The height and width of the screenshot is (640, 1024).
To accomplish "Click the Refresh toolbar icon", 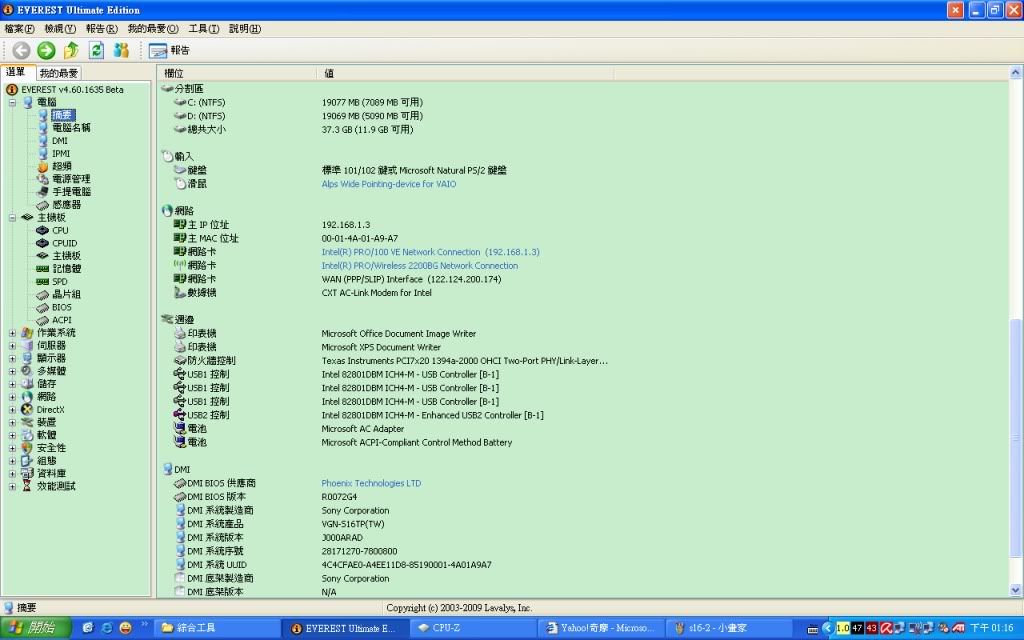I will coord(96,50).
